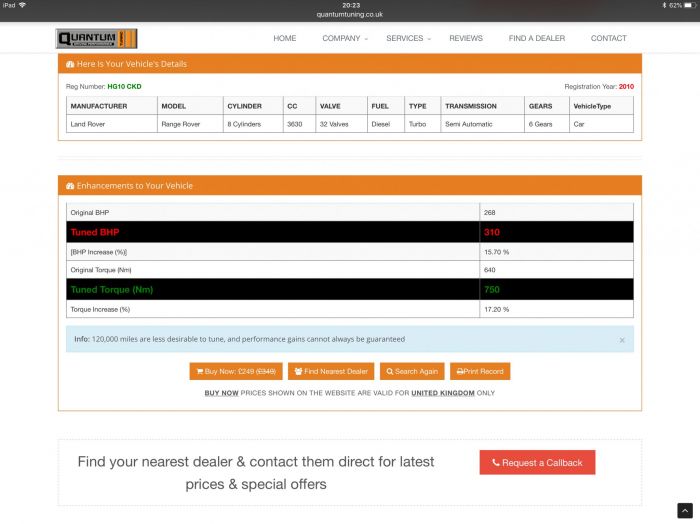Click the Request a Callback button

coord(537,462)
